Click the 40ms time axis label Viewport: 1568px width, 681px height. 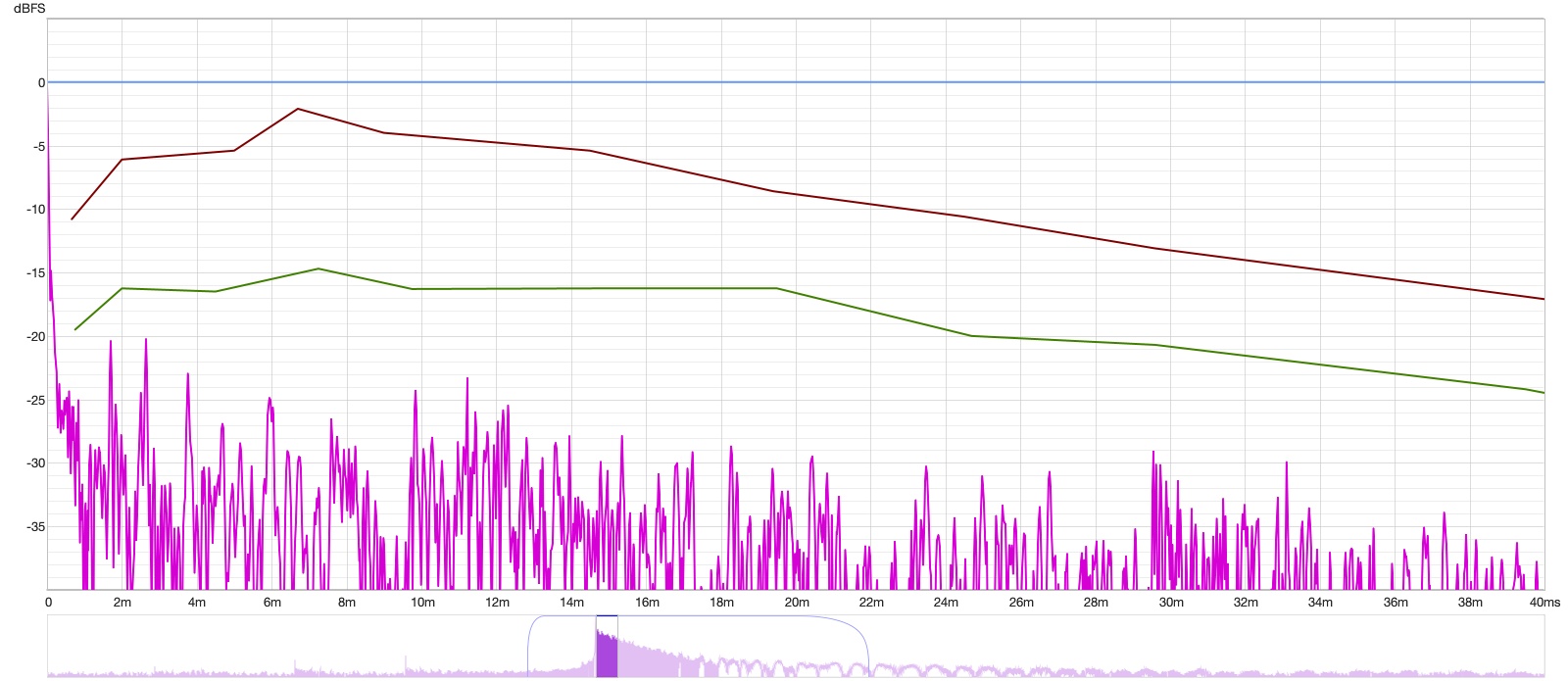1544,602
